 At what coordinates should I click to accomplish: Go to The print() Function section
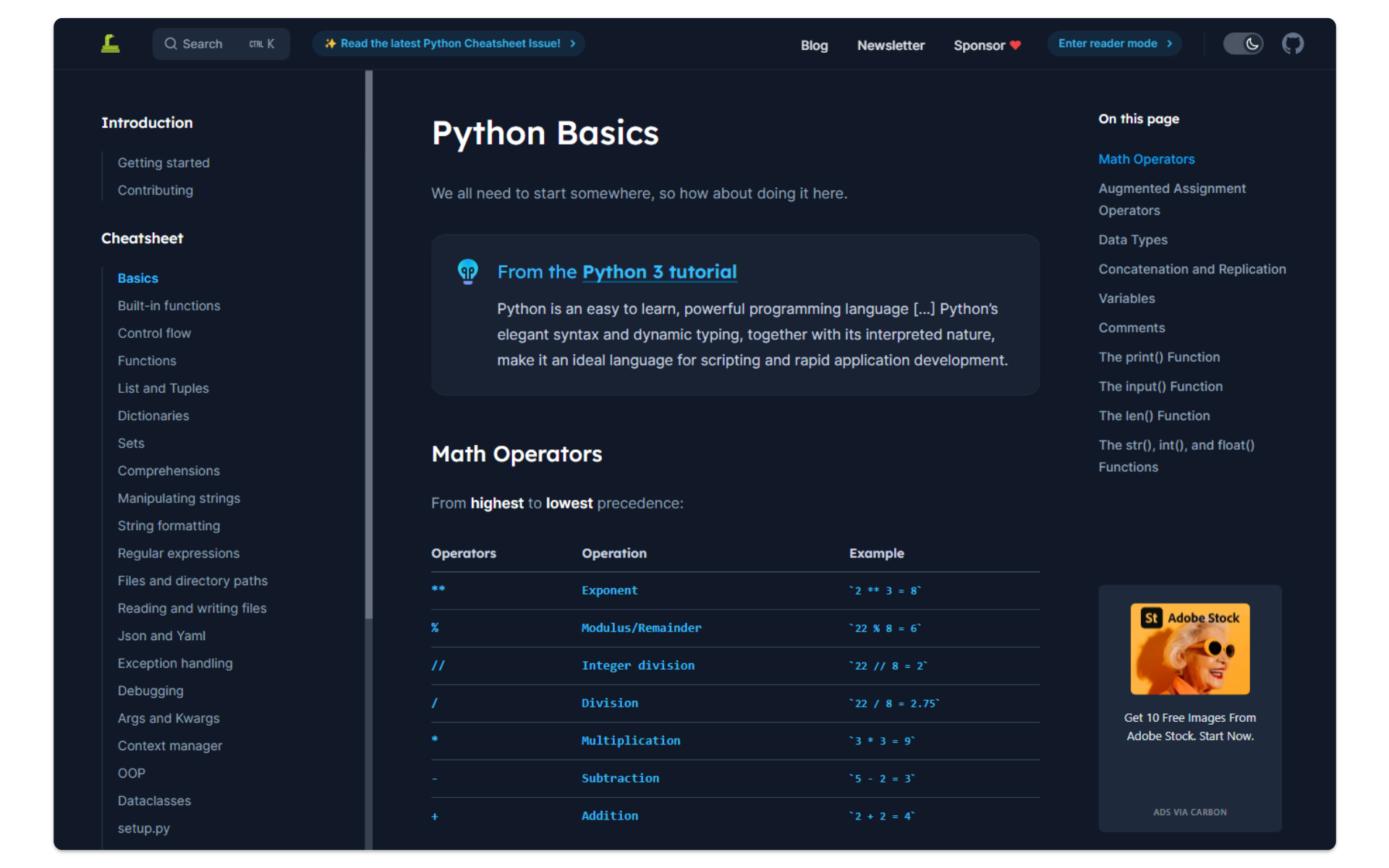click(1158, 357)
